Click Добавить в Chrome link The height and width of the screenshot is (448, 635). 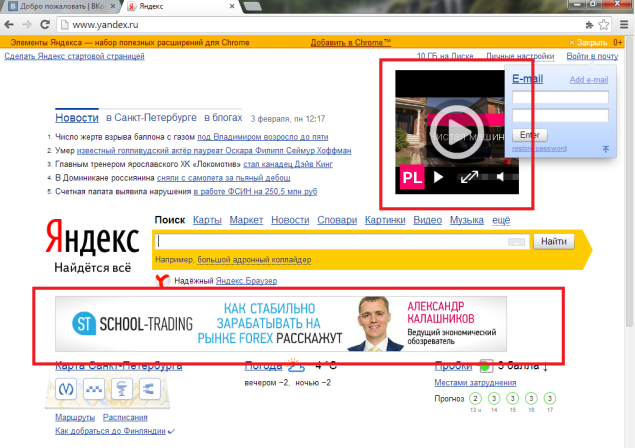pos(351,43)
